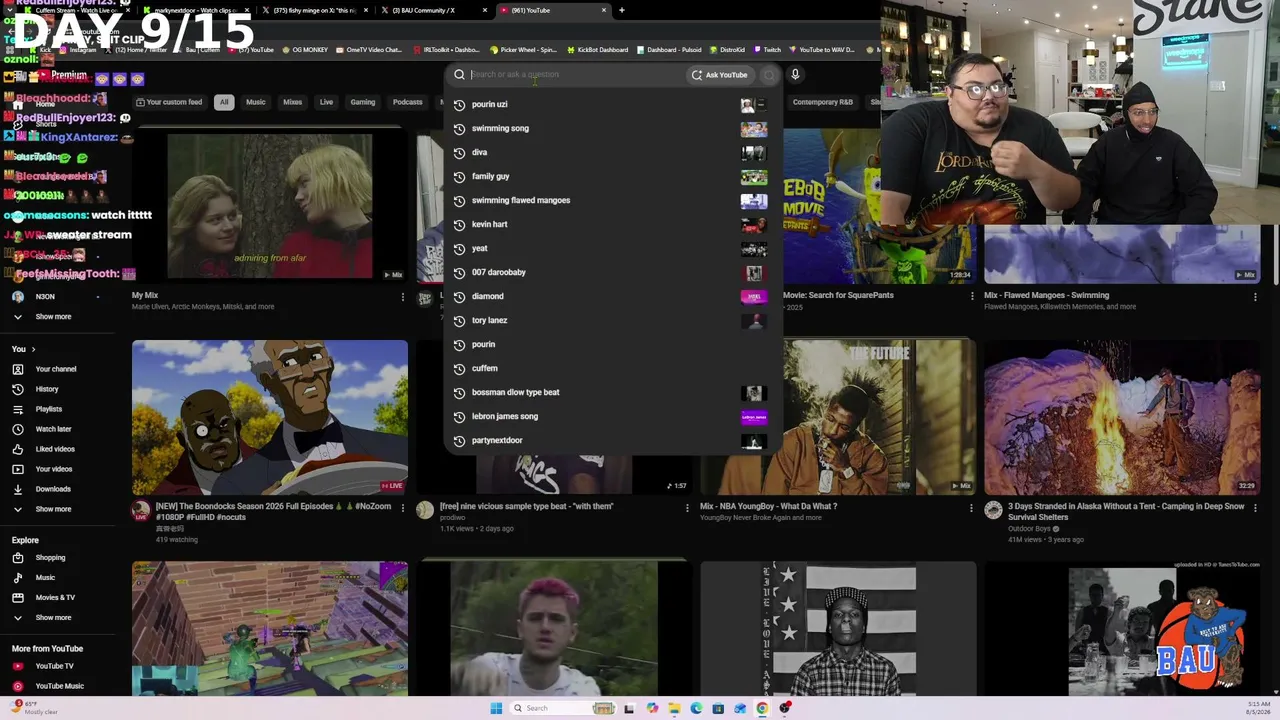Viewport: 1280px width, 720px height.
Task: Choose the 'diva' search suggestion
Action: click(x=479, y=152)
